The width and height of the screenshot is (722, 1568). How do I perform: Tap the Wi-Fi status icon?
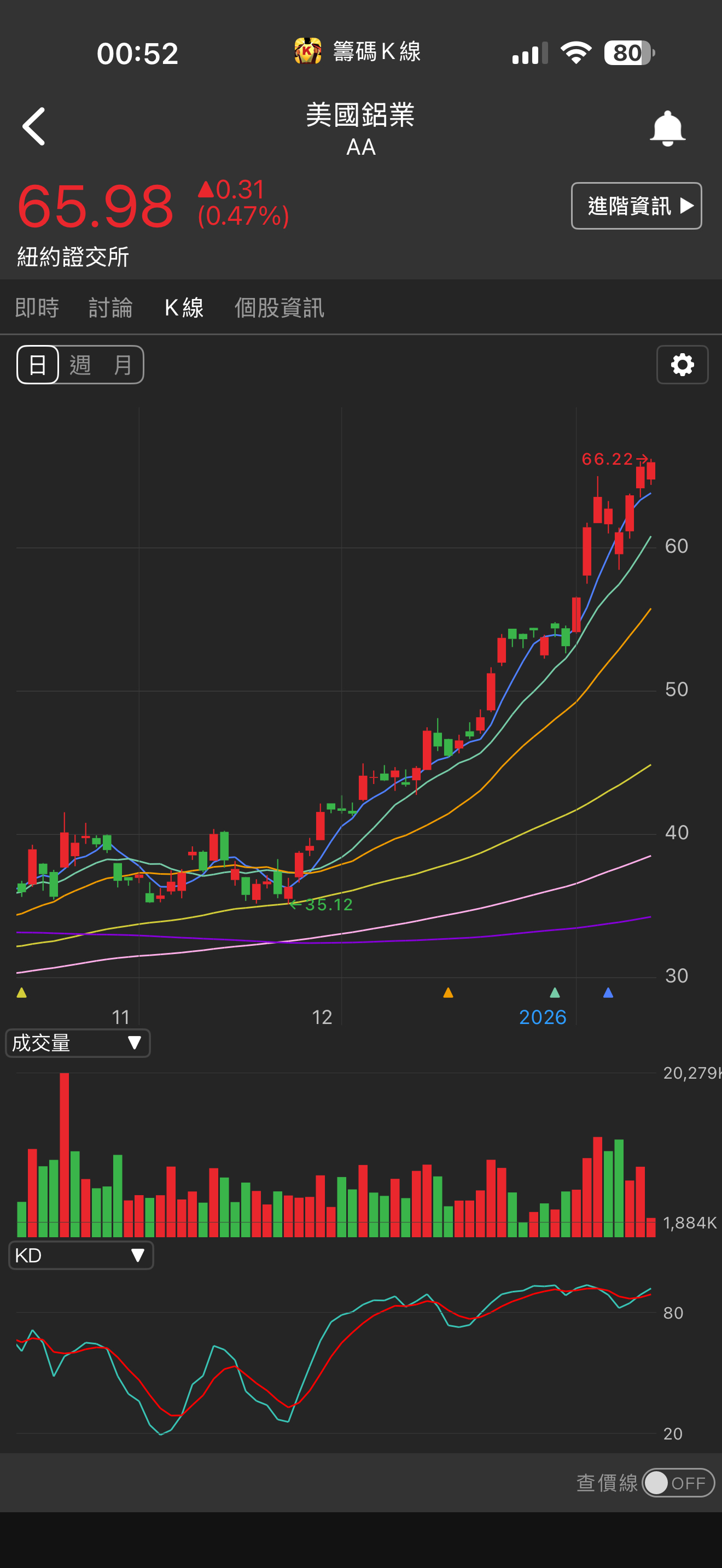tap(576, 53)
